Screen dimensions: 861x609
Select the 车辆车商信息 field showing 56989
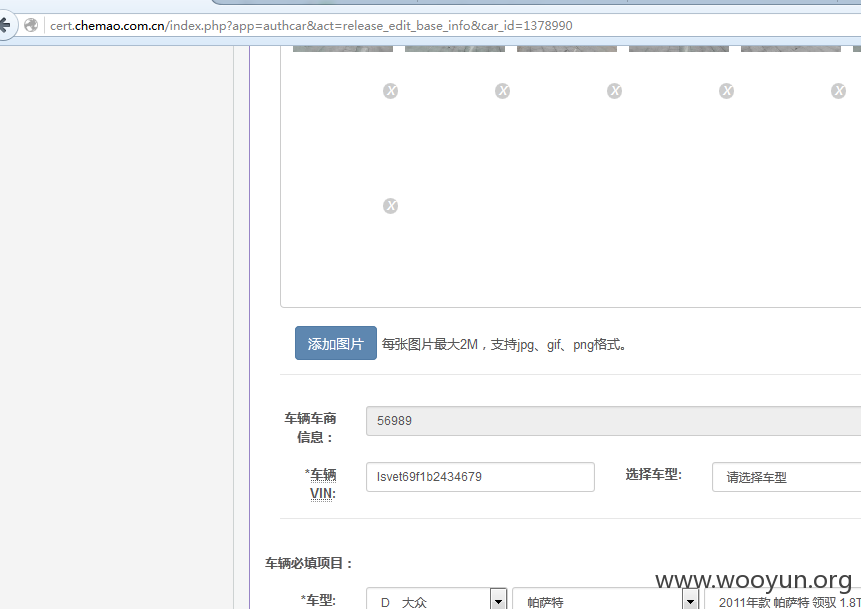[613, 421]
